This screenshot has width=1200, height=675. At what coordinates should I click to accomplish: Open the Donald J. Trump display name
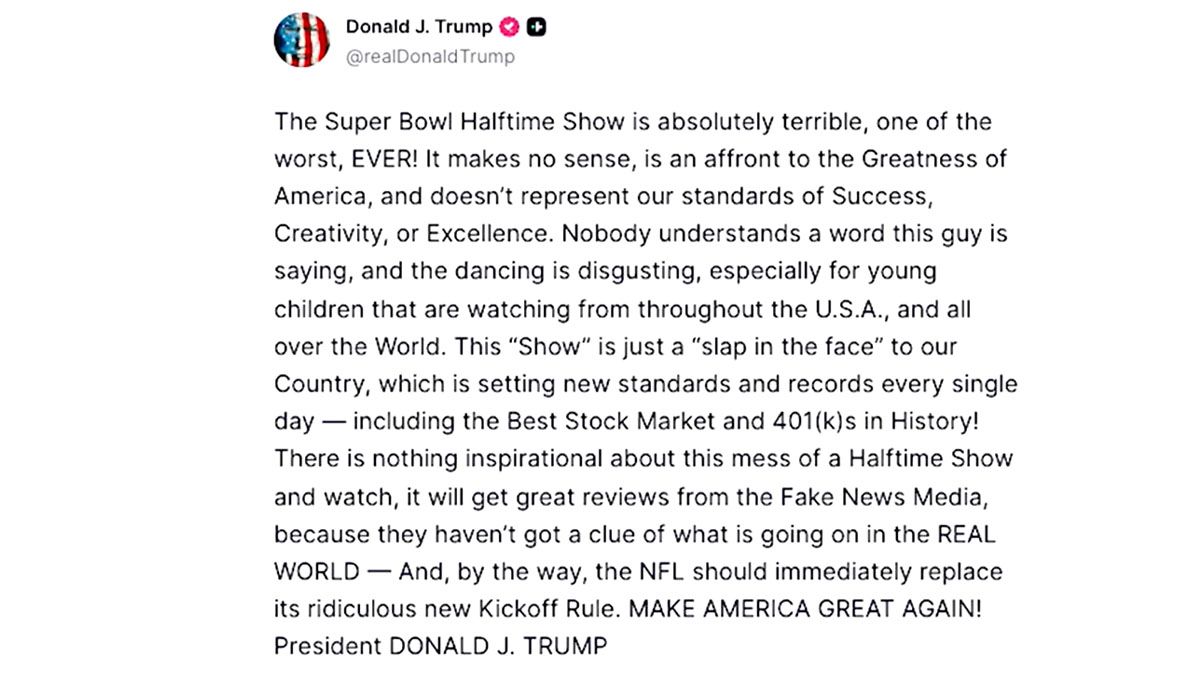(x=418, y=27)
